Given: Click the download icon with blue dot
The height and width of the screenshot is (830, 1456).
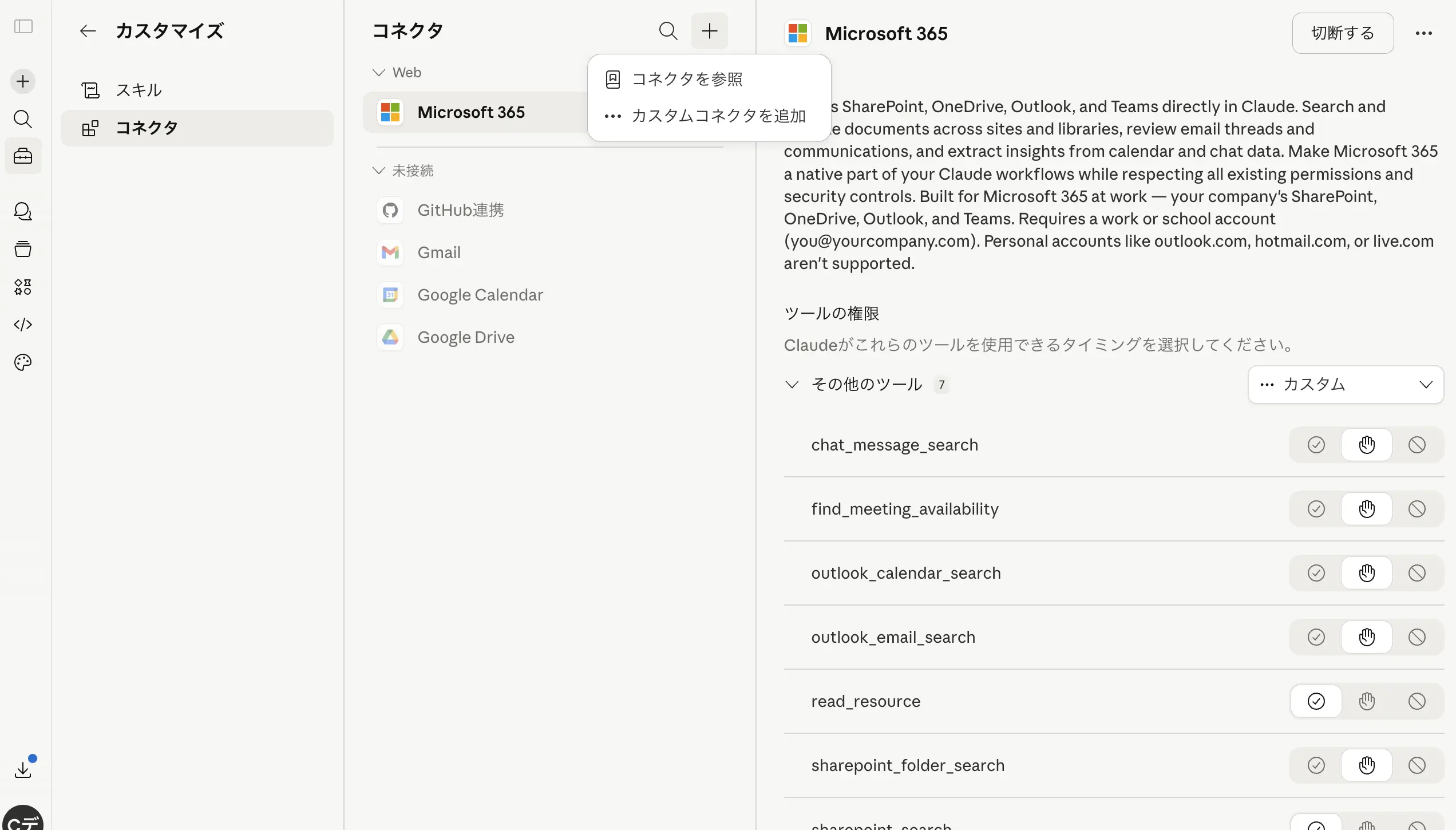Looking at the screenshot, I should [x=23, y=769].
